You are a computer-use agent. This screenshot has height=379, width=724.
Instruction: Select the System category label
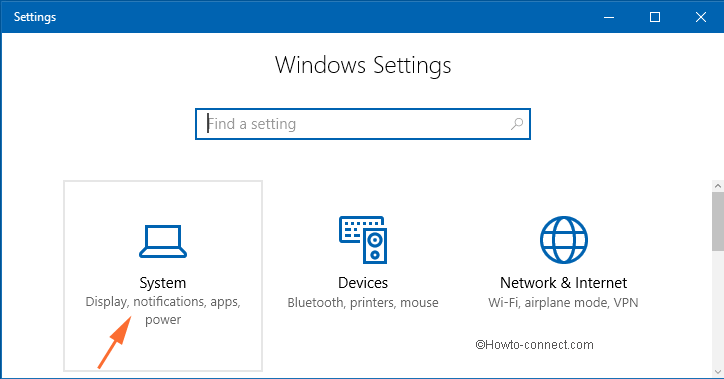163,283
